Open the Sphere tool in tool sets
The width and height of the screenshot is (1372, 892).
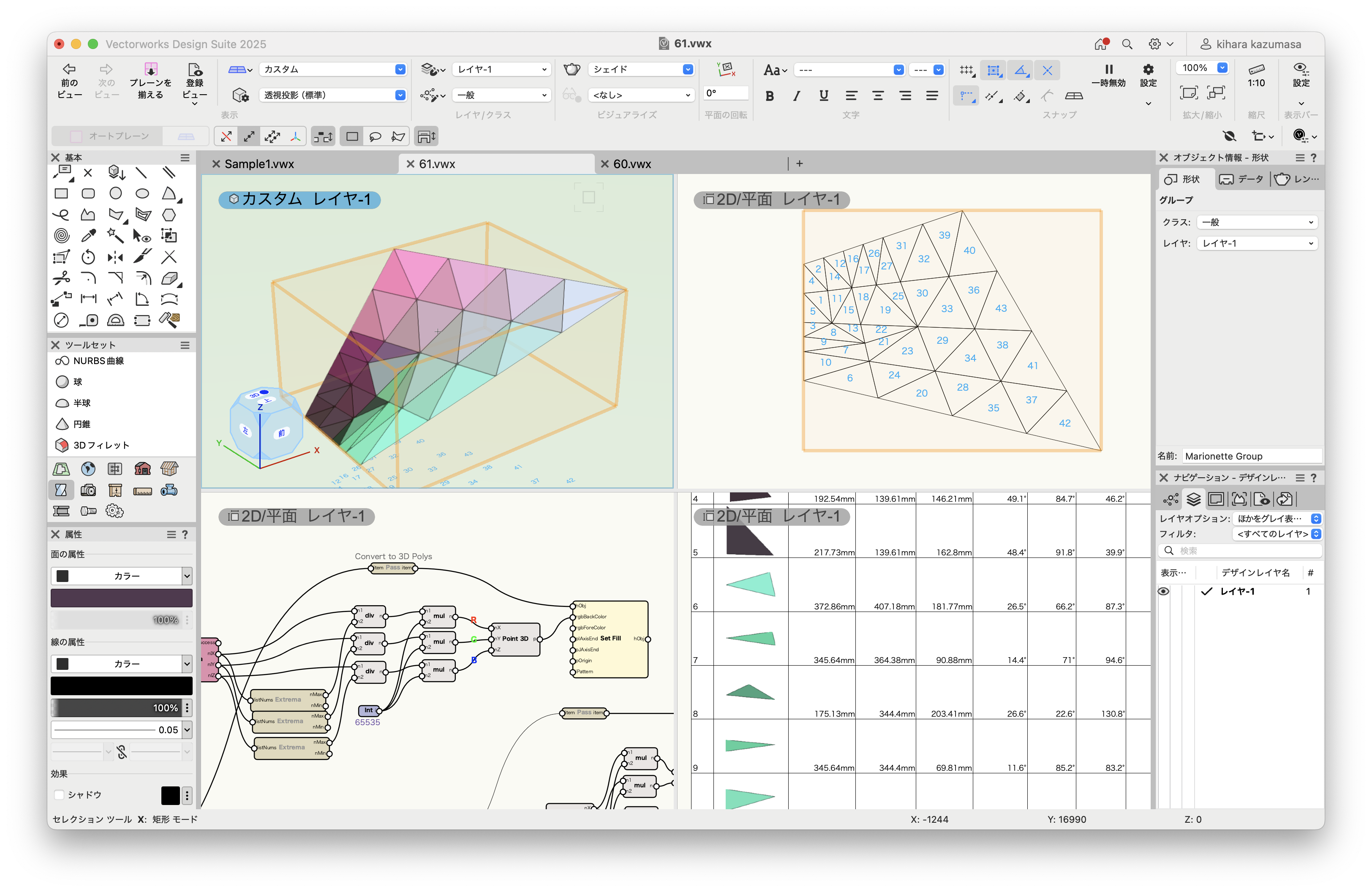click(x=62, y=381)
